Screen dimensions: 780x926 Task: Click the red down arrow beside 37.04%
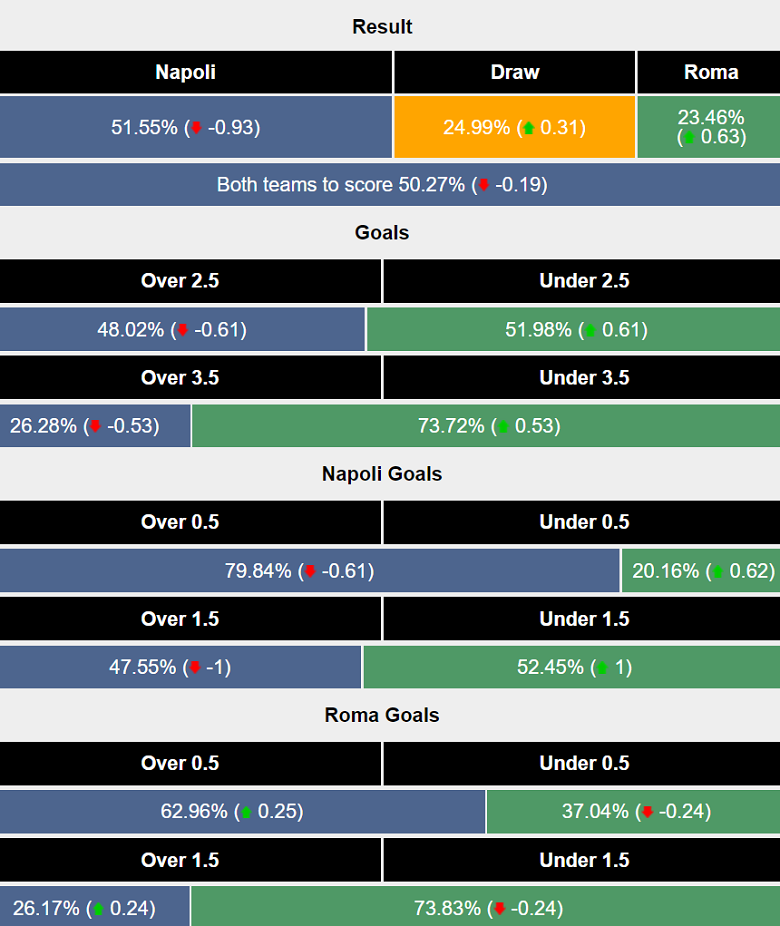[646, 813]
